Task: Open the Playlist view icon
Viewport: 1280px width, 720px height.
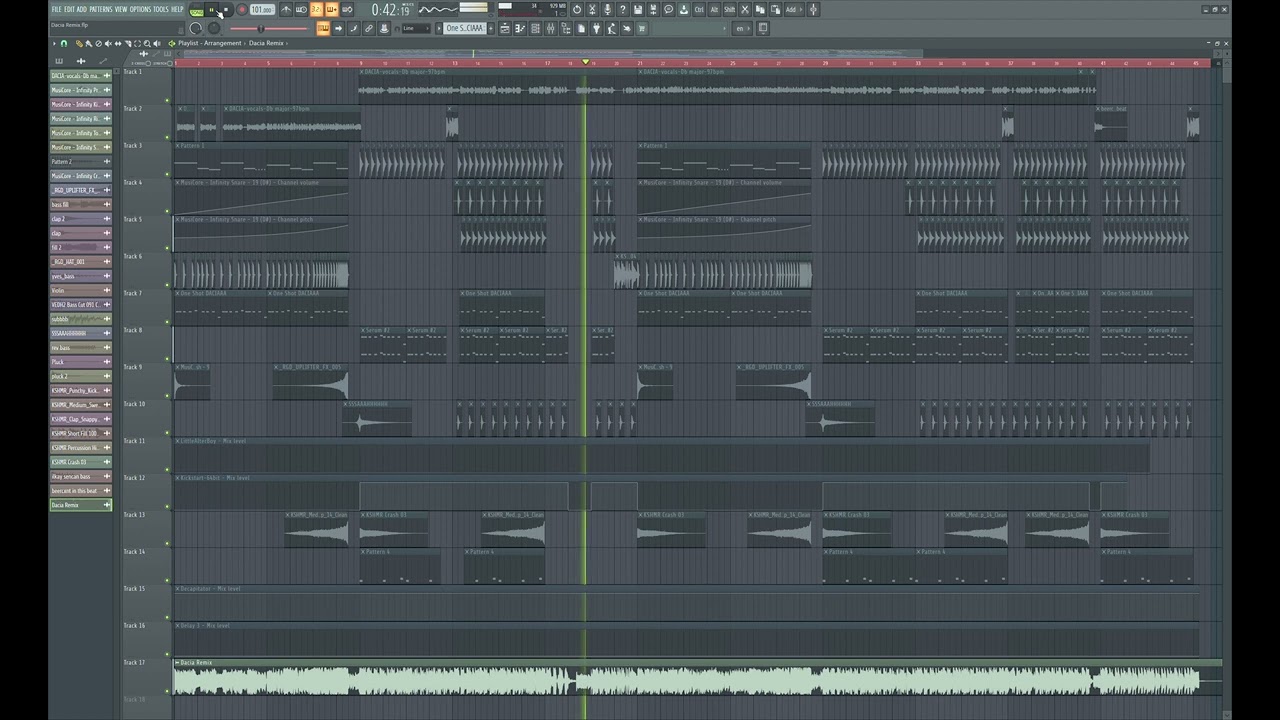Action: [505, 28]
